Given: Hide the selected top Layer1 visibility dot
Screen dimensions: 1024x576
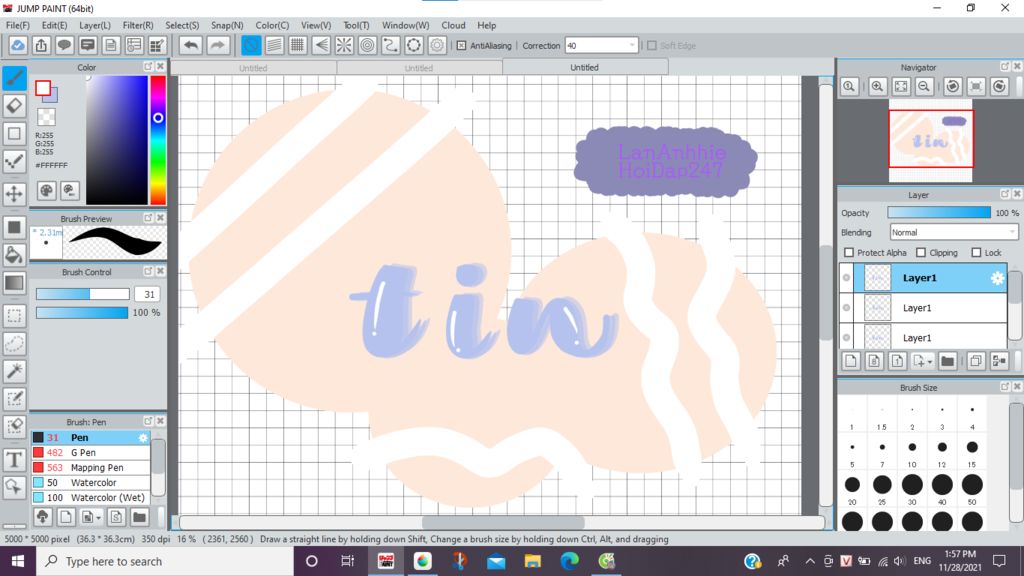Looking at the screenshot, I should 846,278.
